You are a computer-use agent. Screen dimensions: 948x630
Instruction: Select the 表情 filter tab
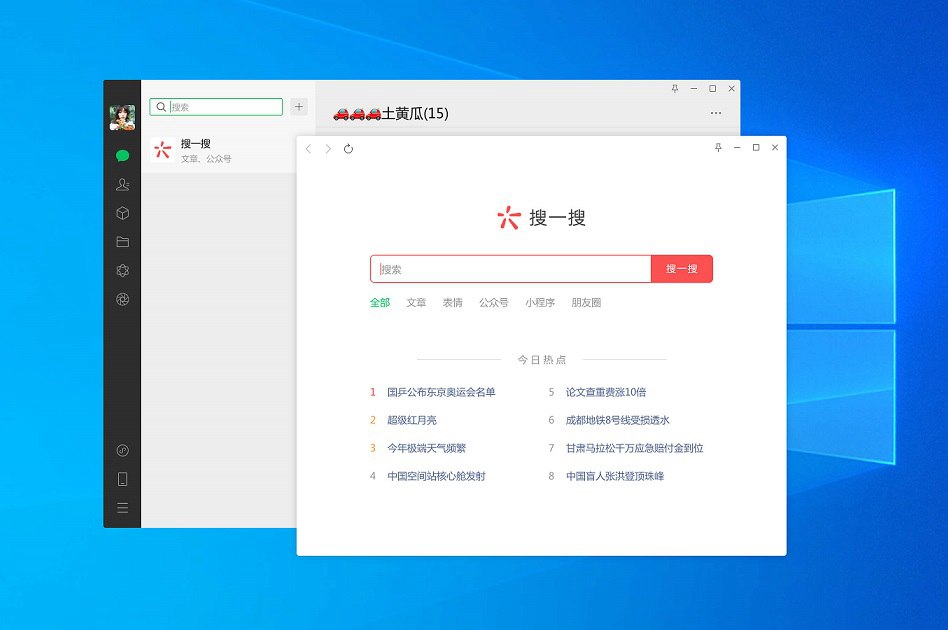click(453, 302)
